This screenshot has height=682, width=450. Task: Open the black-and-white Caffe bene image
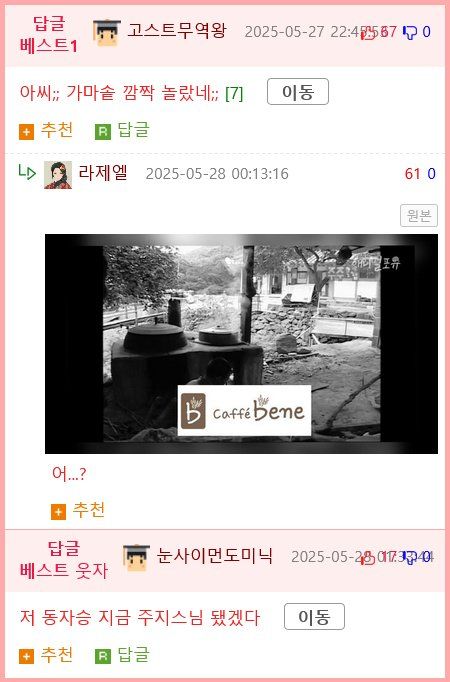point(241,344)
